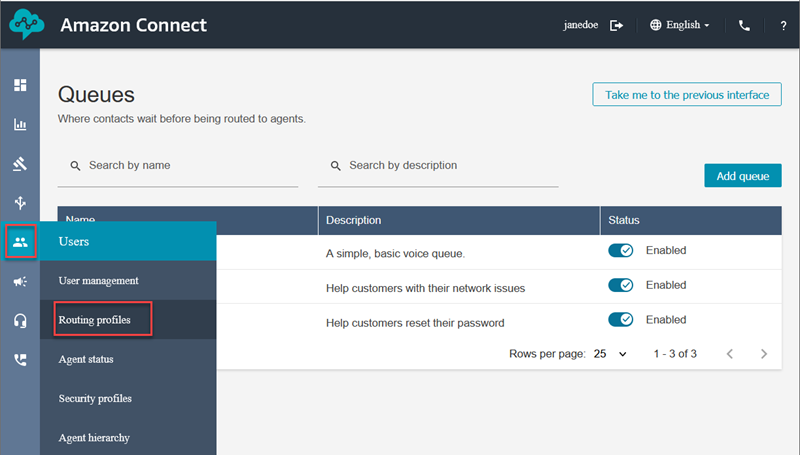Open the Dashboard icon in sidebar
The width and height of the screenshot is (800, 455).
[19, 85]
